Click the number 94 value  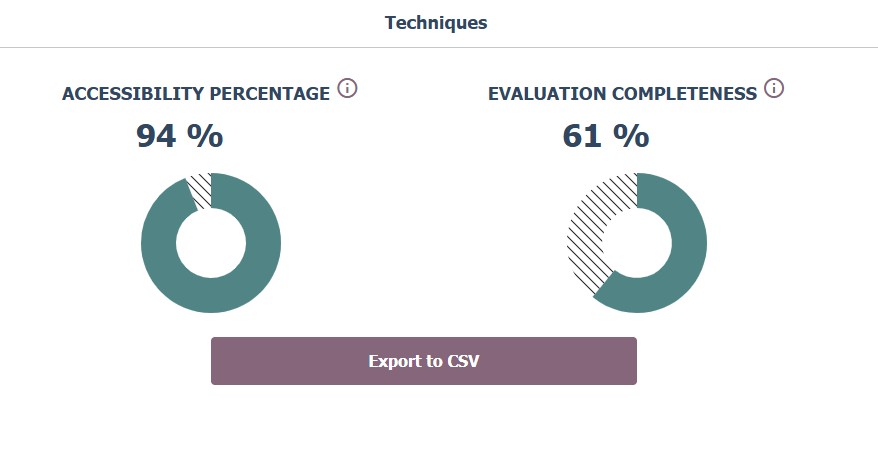coord(157,136)
